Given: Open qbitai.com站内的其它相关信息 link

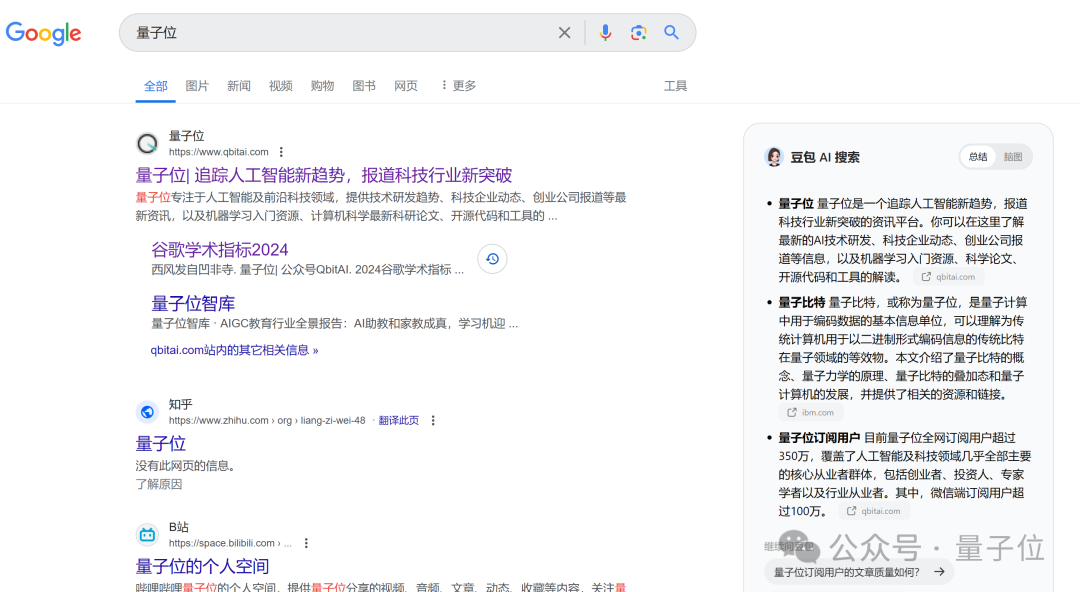Looking at the screenshot, I should pyautogui.click(x=234, y=350).
